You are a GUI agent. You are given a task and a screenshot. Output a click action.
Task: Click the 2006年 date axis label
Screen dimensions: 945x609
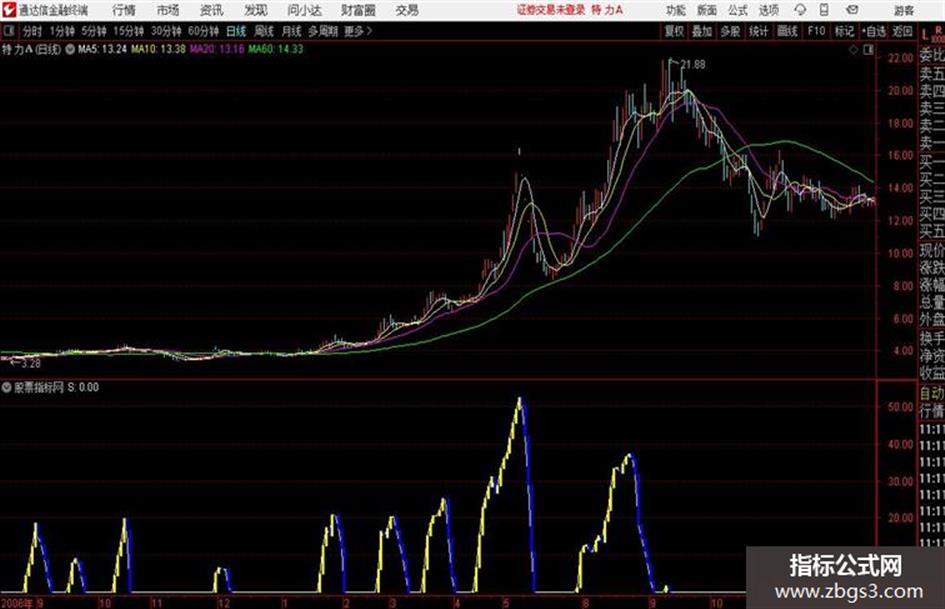point(17,603)
